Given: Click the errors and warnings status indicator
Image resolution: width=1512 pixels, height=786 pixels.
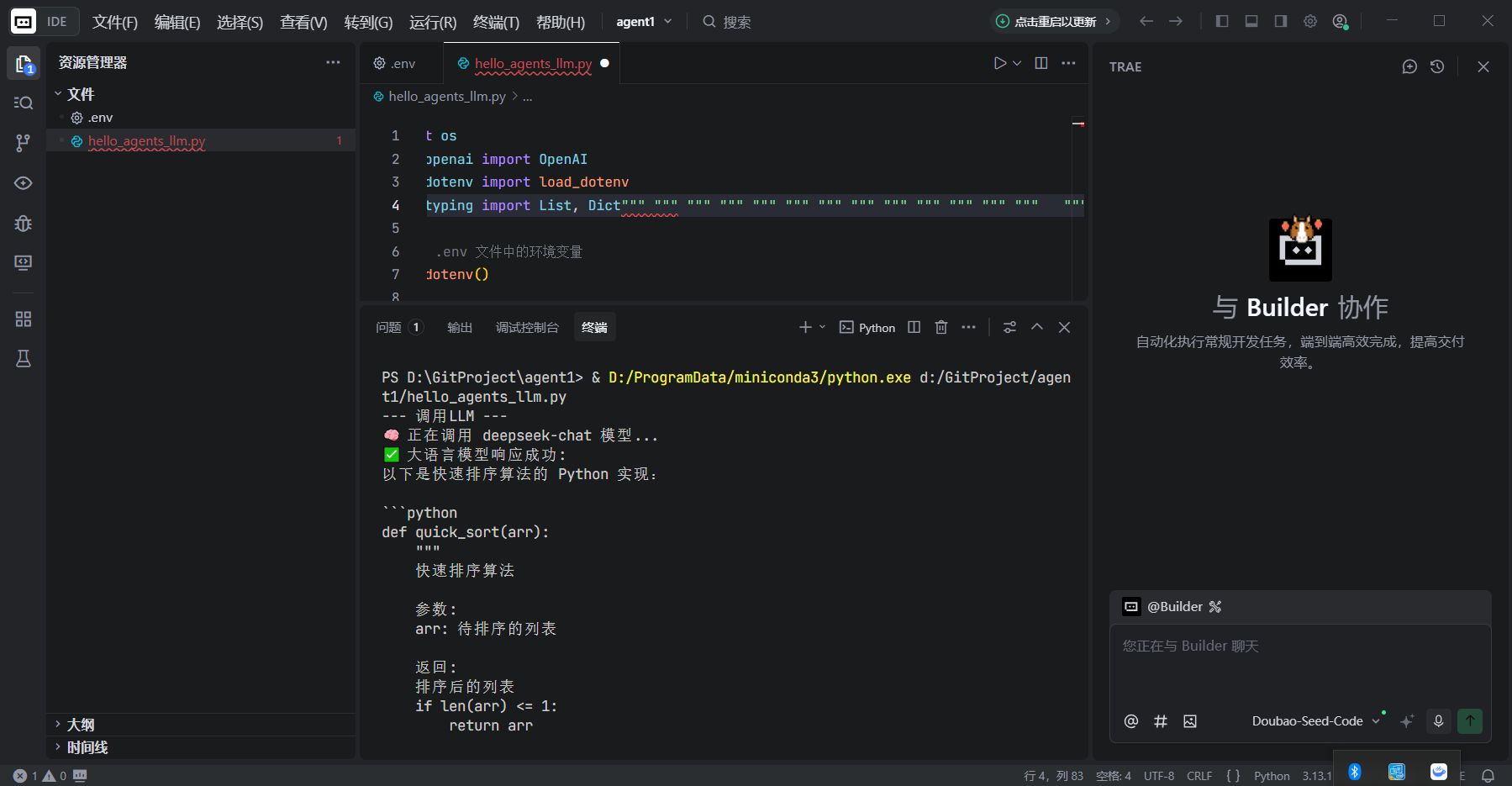Looking at the screenshot, I should [40, 776].
